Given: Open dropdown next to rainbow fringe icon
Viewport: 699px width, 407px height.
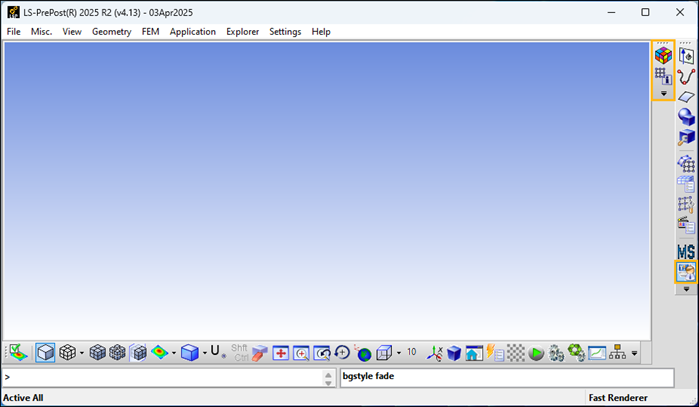Looking at the screenshot, I should pyautogui.click(x=174, y=353).
